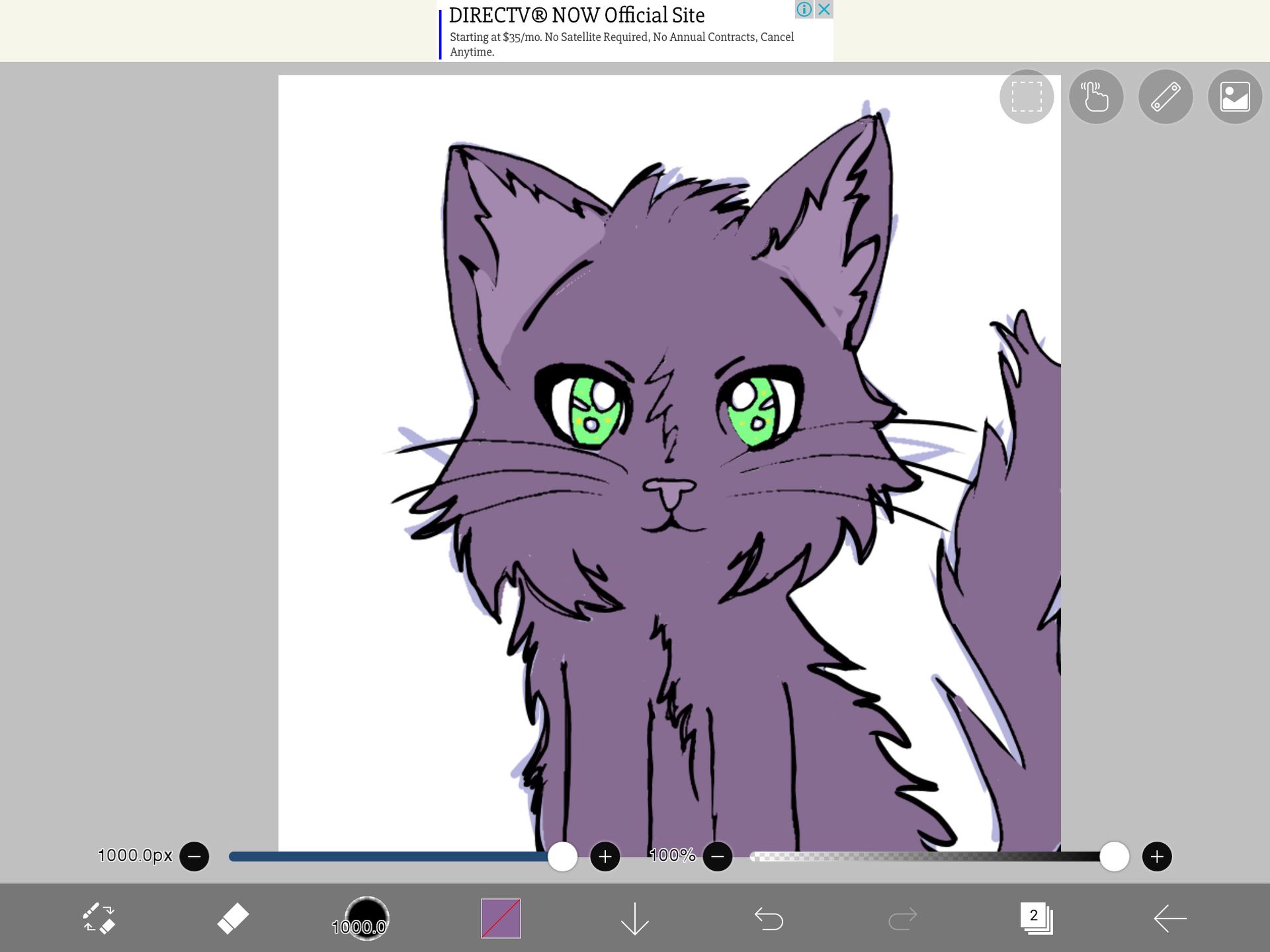Open the selection area tool
Screen dimensions: 1270x952
1027,97
